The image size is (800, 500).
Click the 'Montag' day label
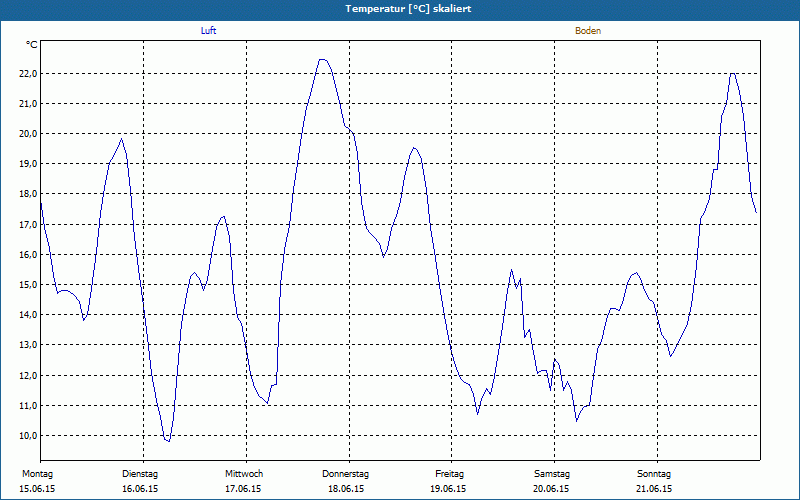click(x=37, y=474)
